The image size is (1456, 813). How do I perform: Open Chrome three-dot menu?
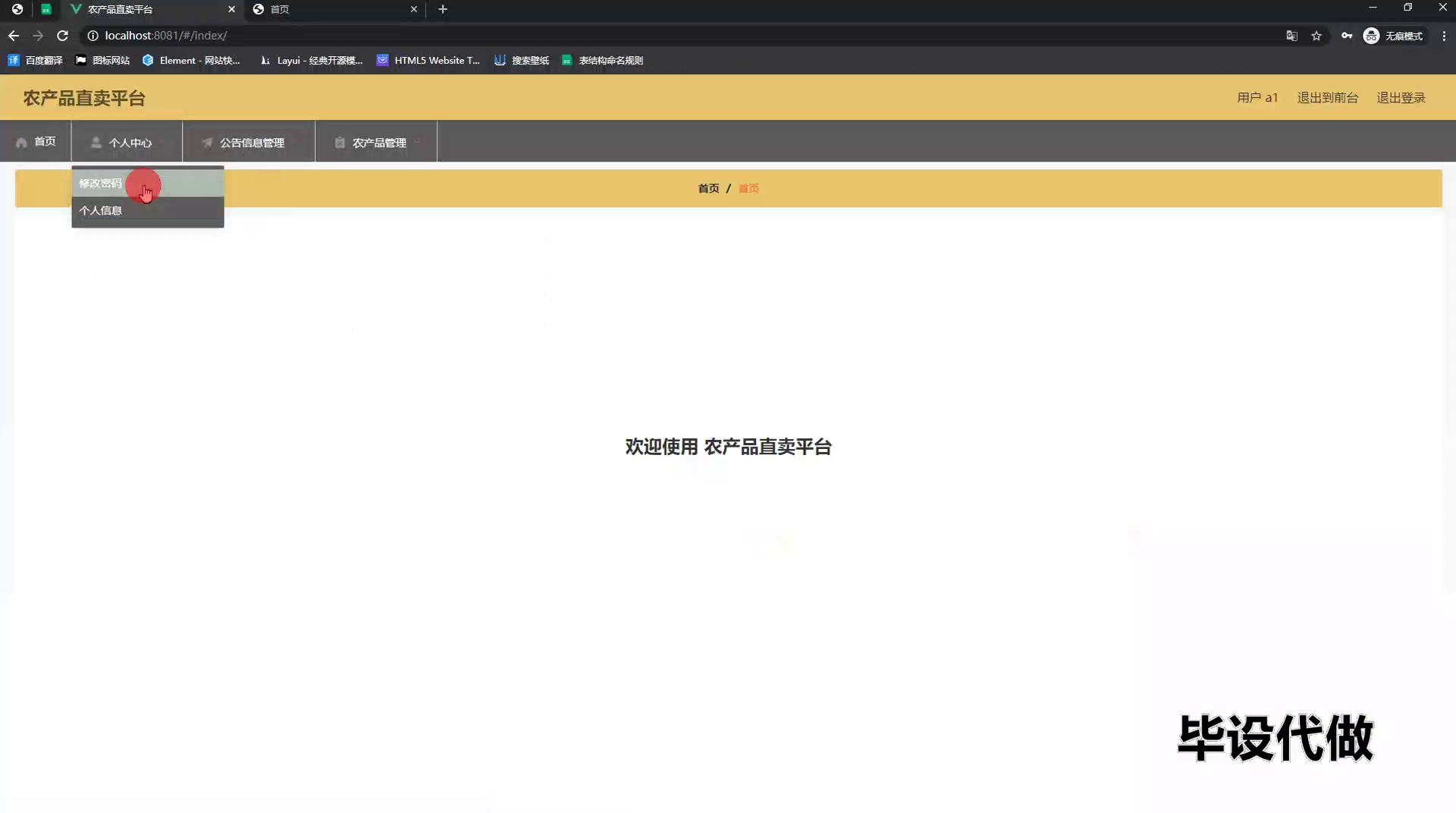[1444, 36]
